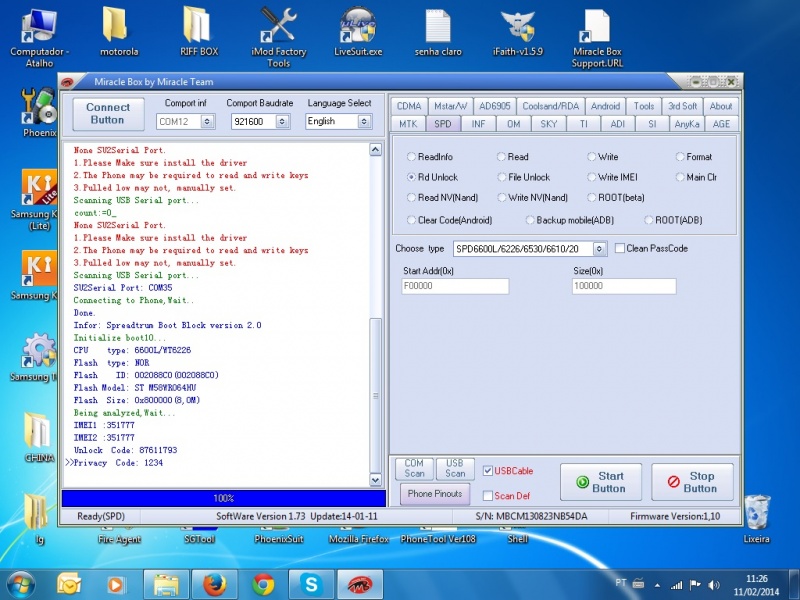Click the Windows Start orb
Image resolution: width=800 pixels, height=600 pixels.
[21, 585]
